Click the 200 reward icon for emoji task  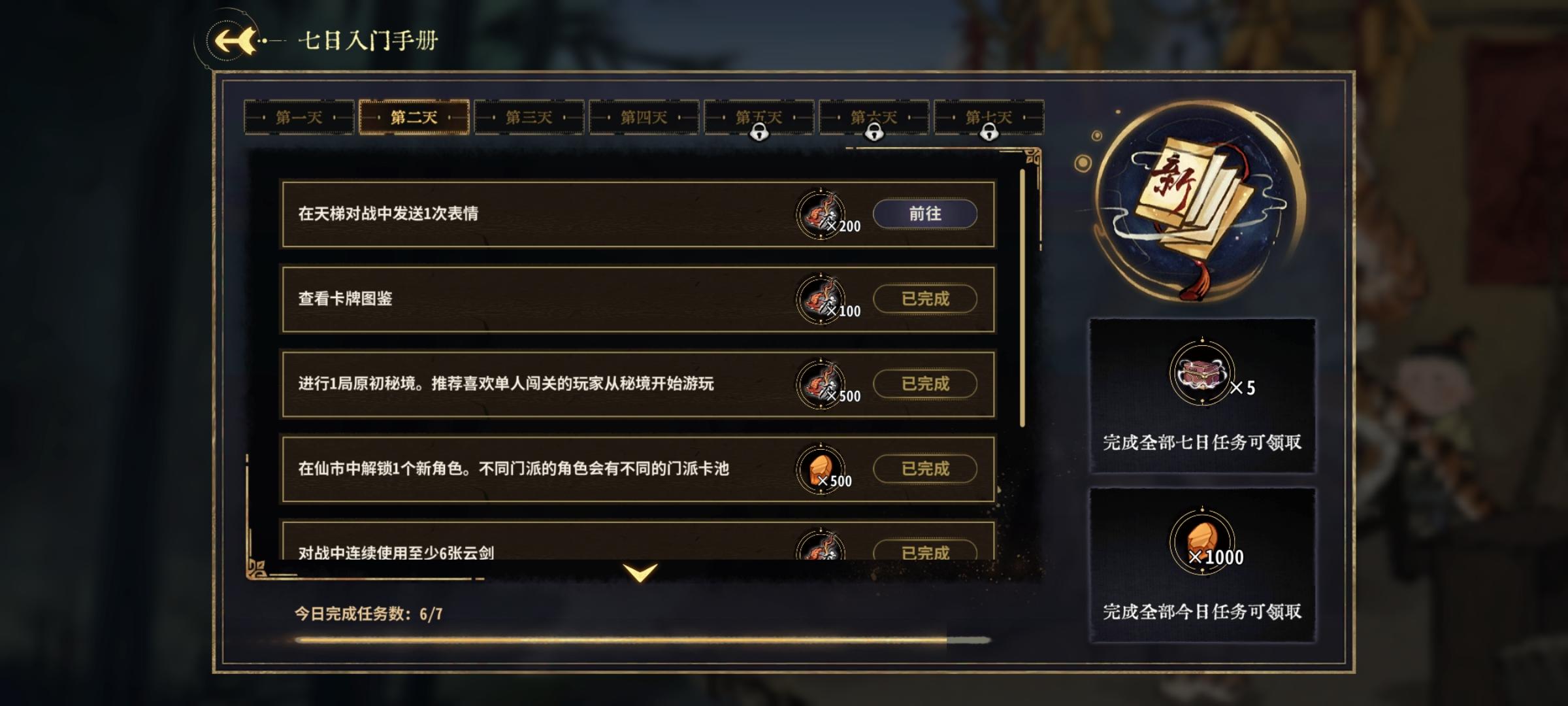821,214
